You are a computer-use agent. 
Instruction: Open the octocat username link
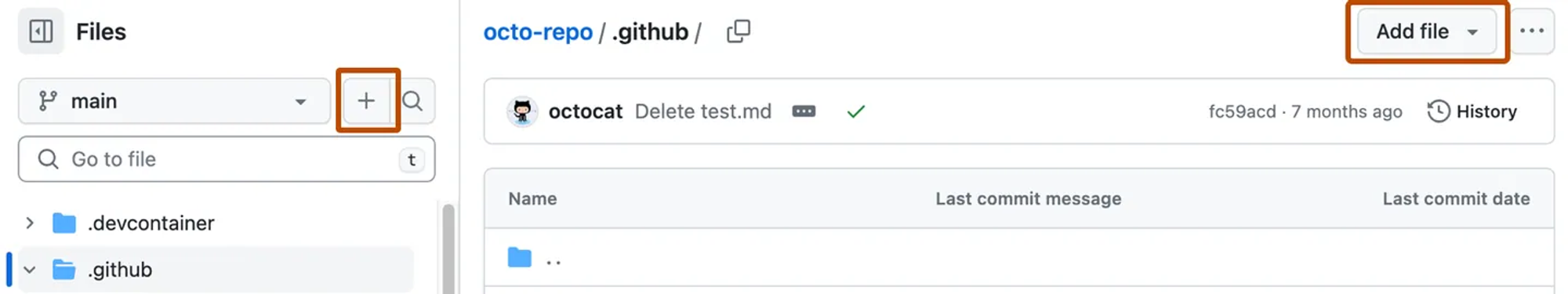pyautogui.click(x=586, y=111)
